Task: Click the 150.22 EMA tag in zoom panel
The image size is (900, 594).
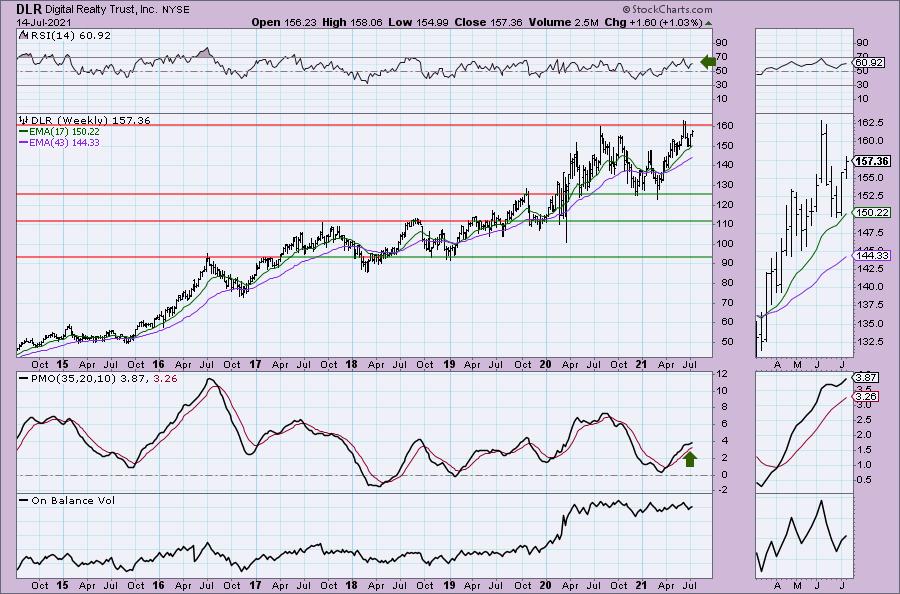Action: (x=872, y=212)
